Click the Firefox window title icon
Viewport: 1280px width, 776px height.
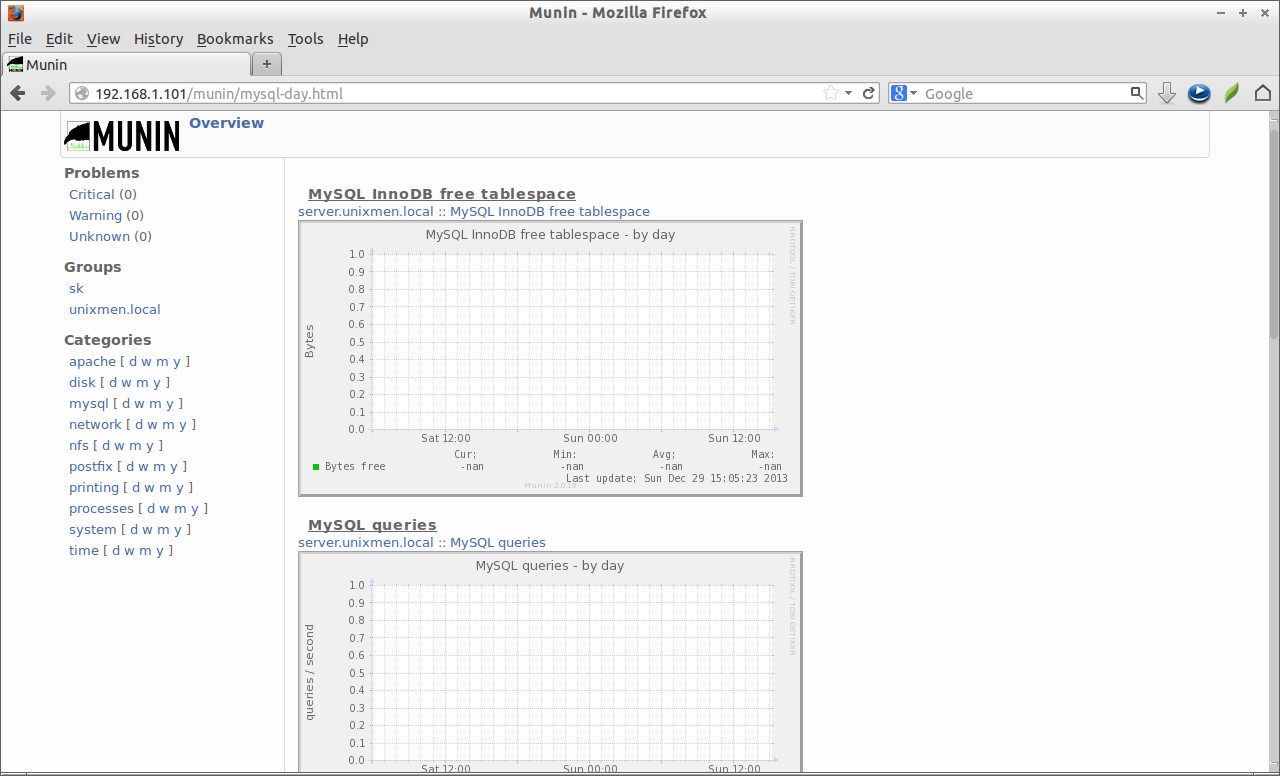tap(15, 13)
